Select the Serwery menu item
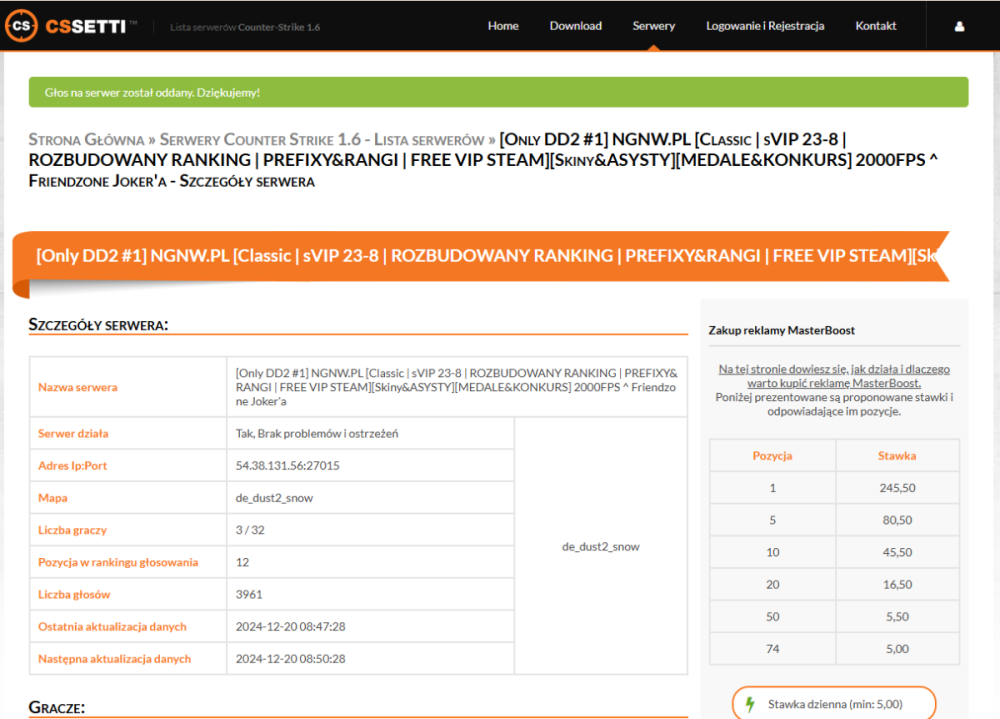This screenshot has height=719, width=1000. (653, 26)
